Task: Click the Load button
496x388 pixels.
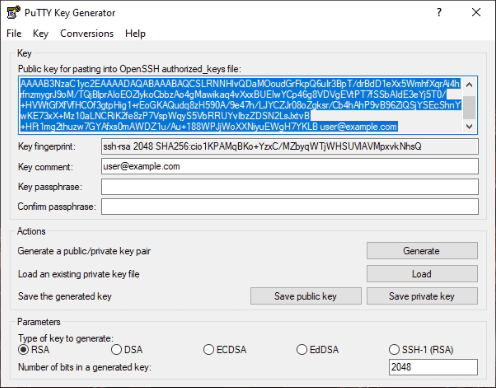Action: (422, 274)
